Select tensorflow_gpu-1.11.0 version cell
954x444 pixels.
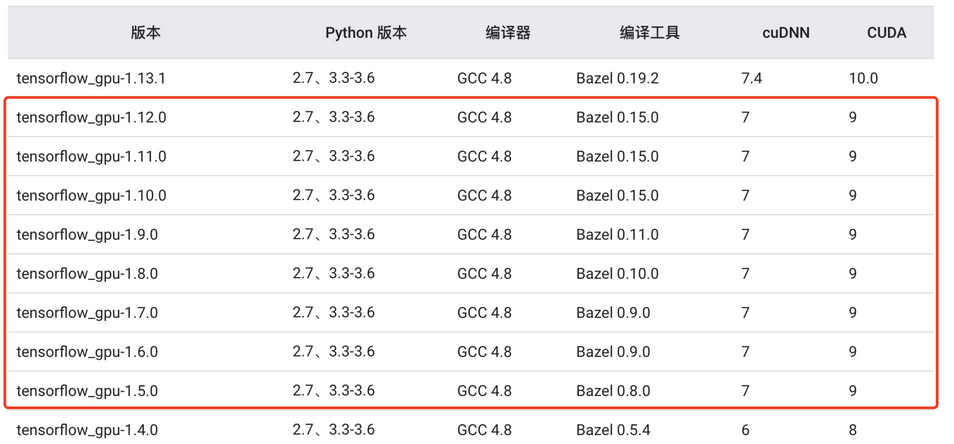point(91,156)
